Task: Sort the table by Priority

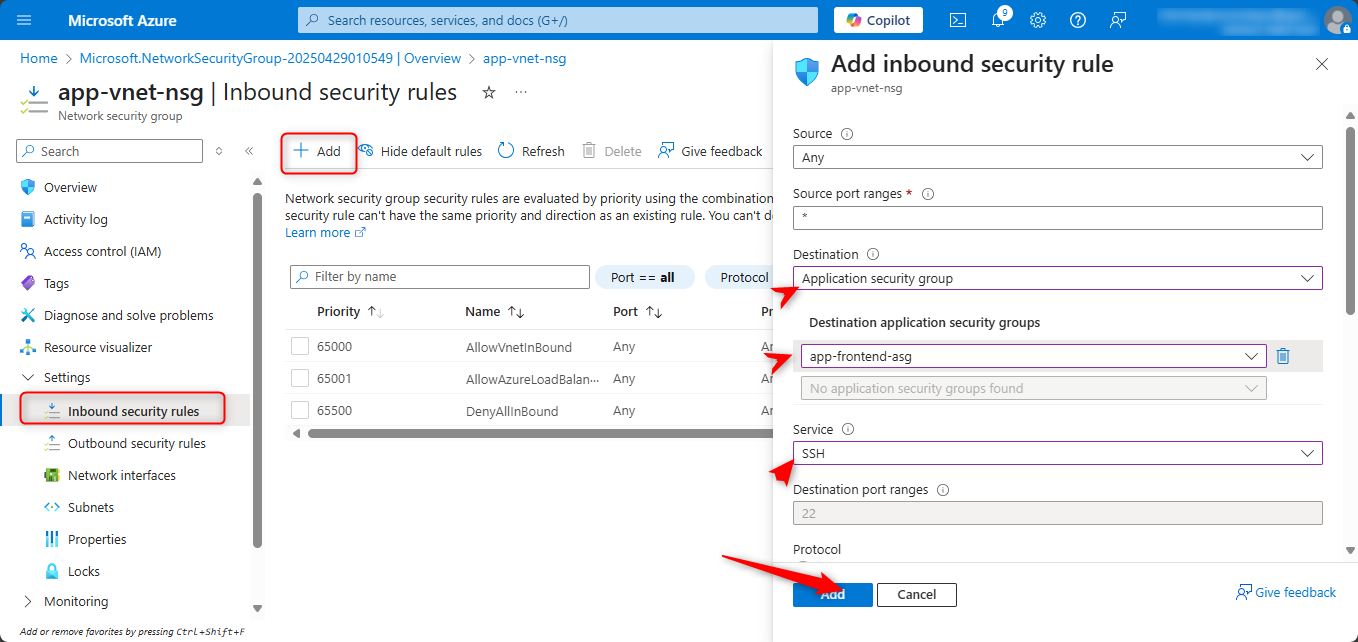Action: (350, 311)
